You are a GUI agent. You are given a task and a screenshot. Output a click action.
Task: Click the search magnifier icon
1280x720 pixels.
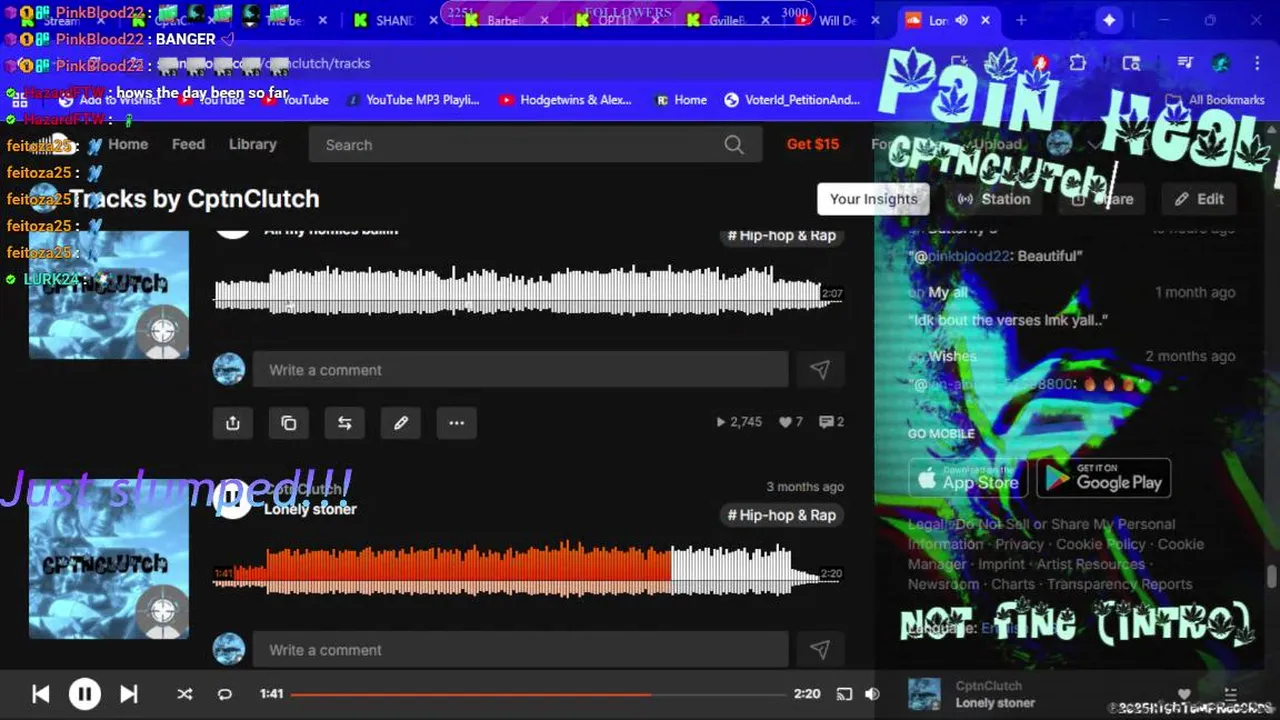[734, 145]
